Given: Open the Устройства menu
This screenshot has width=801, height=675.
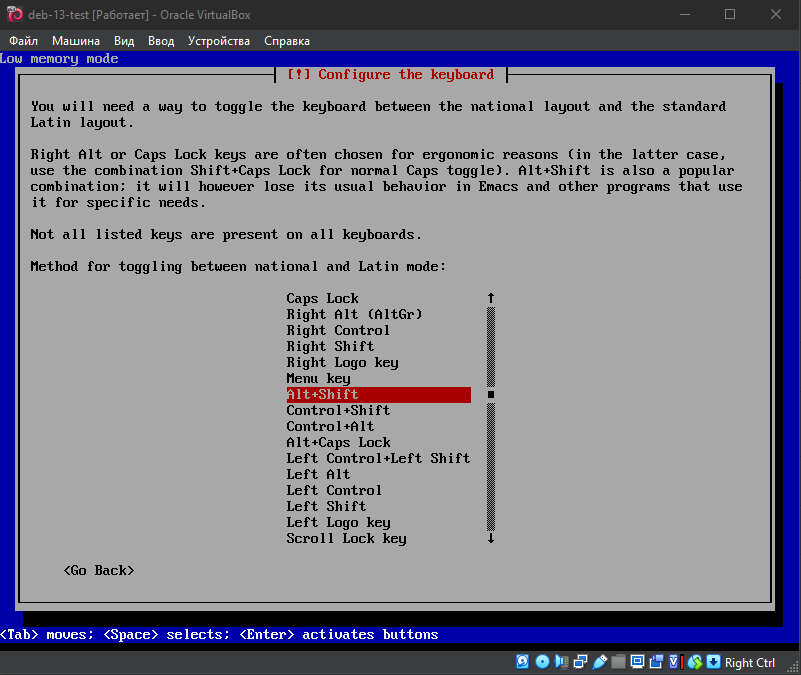Looking at the screenshot, I should tap(218, 41).
